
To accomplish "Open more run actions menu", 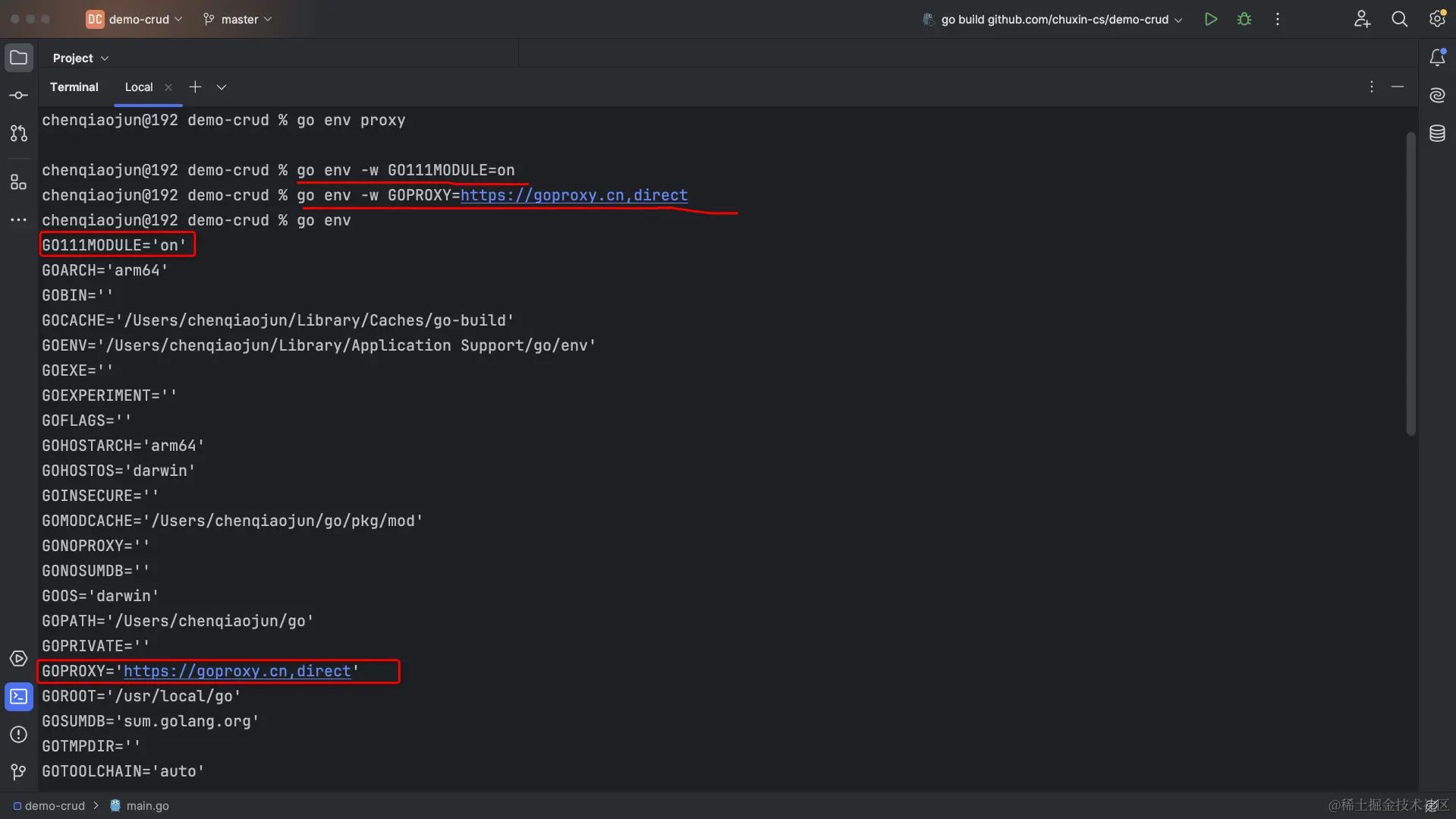I will [x=1278, y=19].
